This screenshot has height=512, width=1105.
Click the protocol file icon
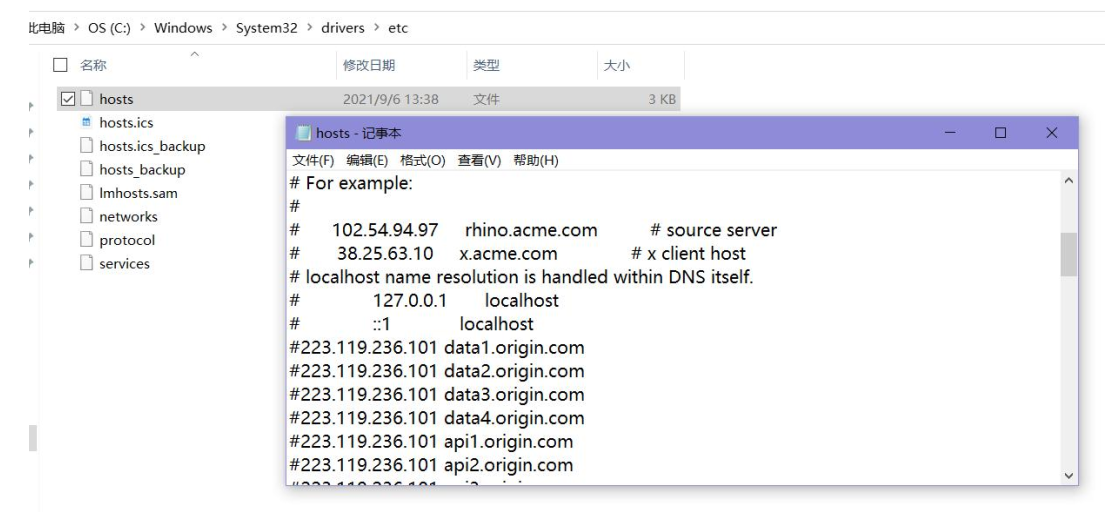coord(87,239)
